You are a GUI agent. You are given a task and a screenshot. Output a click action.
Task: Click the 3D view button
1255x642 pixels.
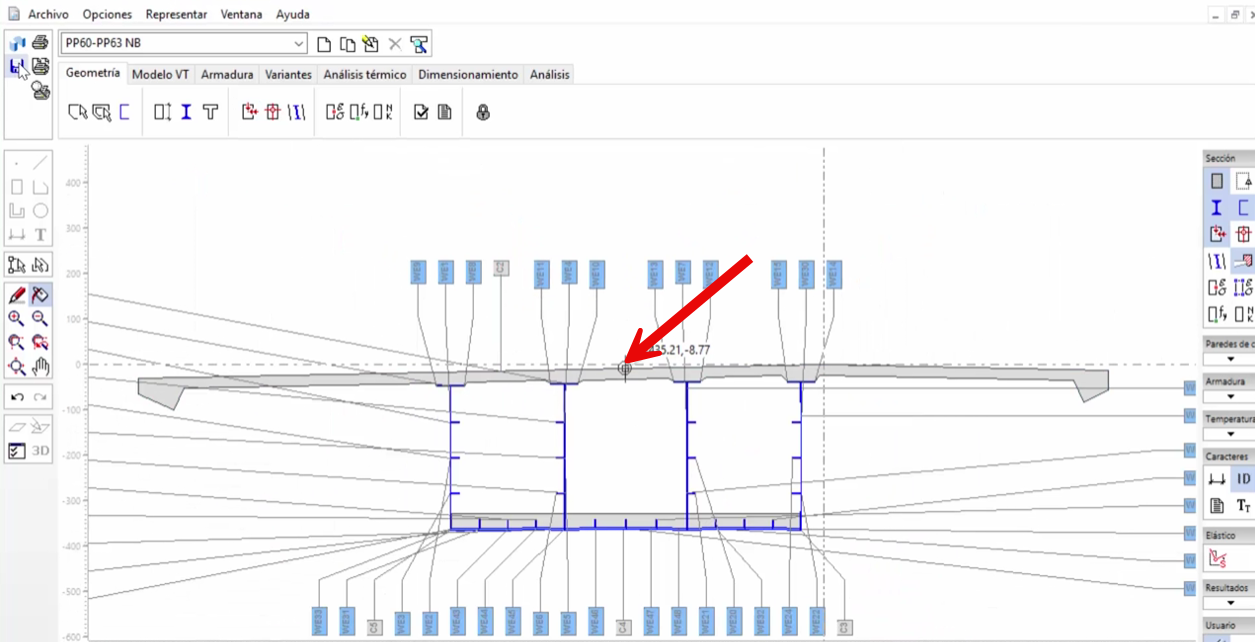(40, 450)
